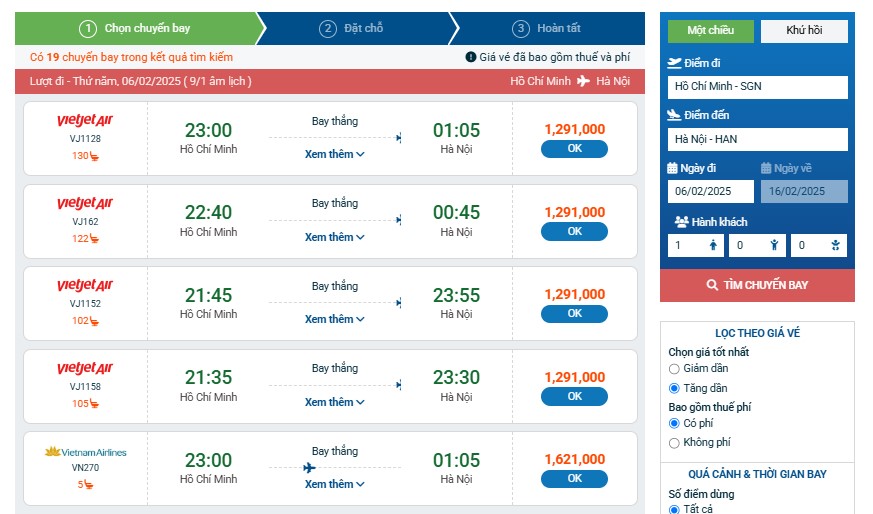Expand Xem thêm for flight VJ162
The height and width of the screenshot is (514, 873).
click(335, 237)
